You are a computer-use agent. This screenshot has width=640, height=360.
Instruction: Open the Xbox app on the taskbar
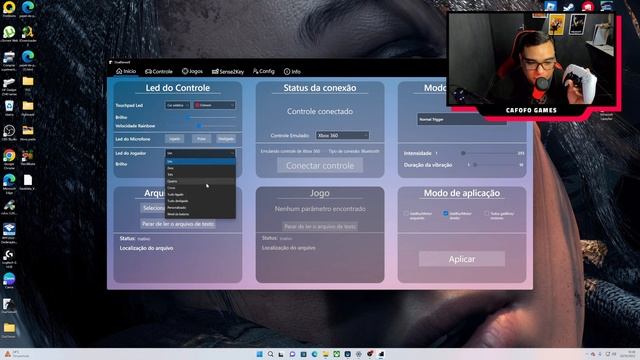tap(337, 354)
